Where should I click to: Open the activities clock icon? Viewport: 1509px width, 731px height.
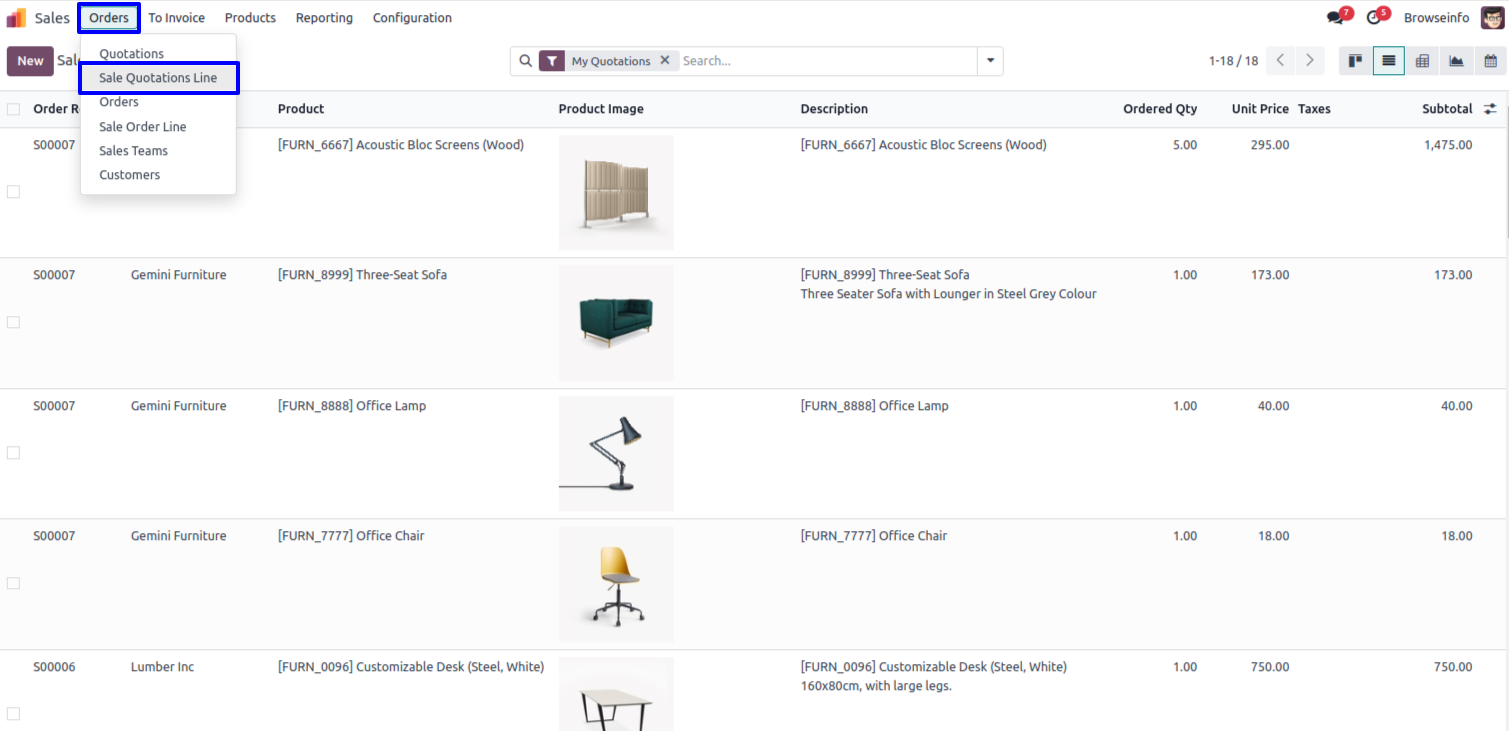point(1376,17)
